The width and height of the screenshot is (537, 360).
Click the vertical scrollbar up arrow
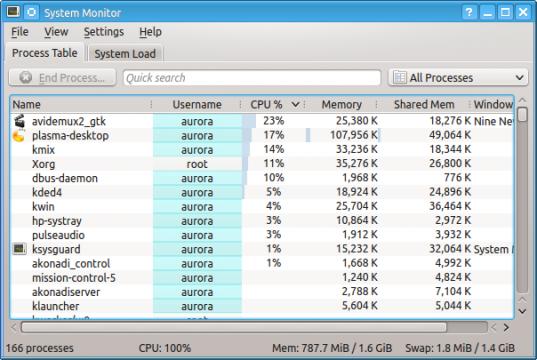[x=522, y=100]
